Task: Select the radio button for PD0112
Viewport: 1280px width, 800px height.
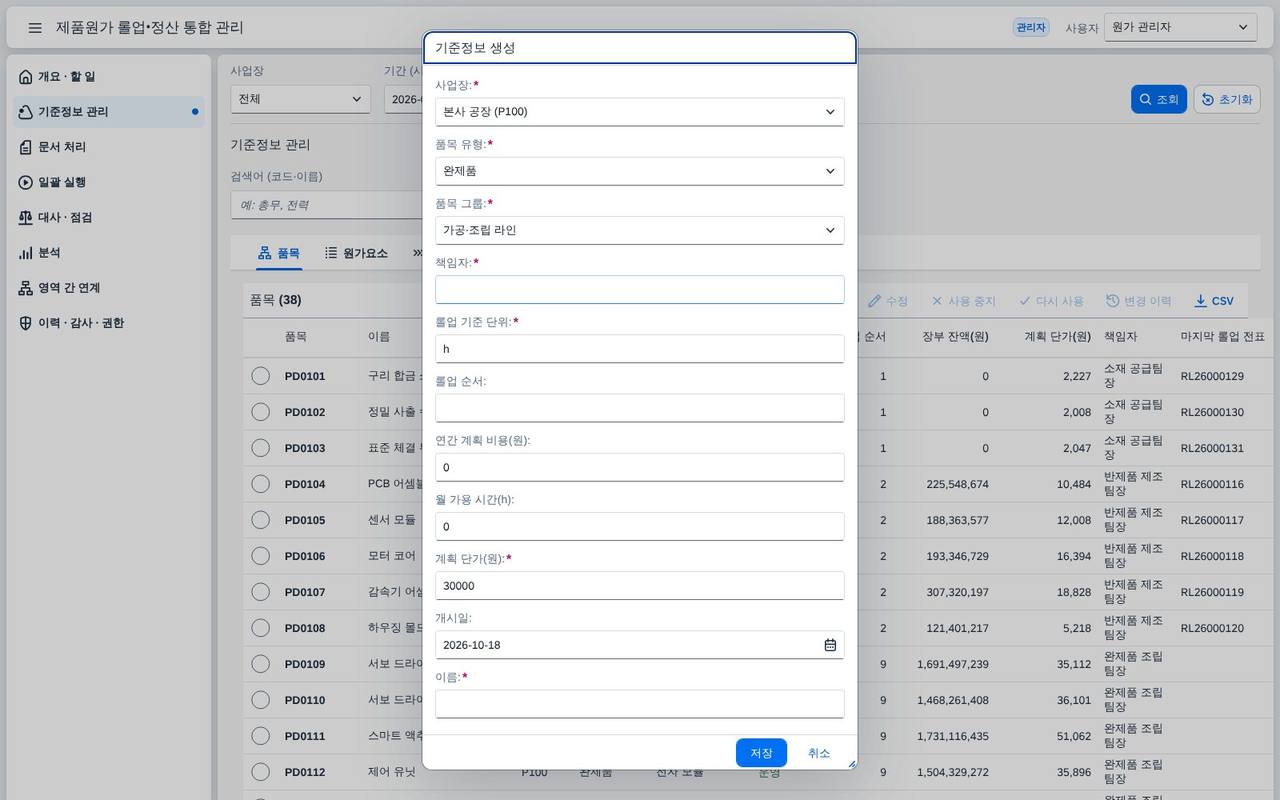Action: 261,772
